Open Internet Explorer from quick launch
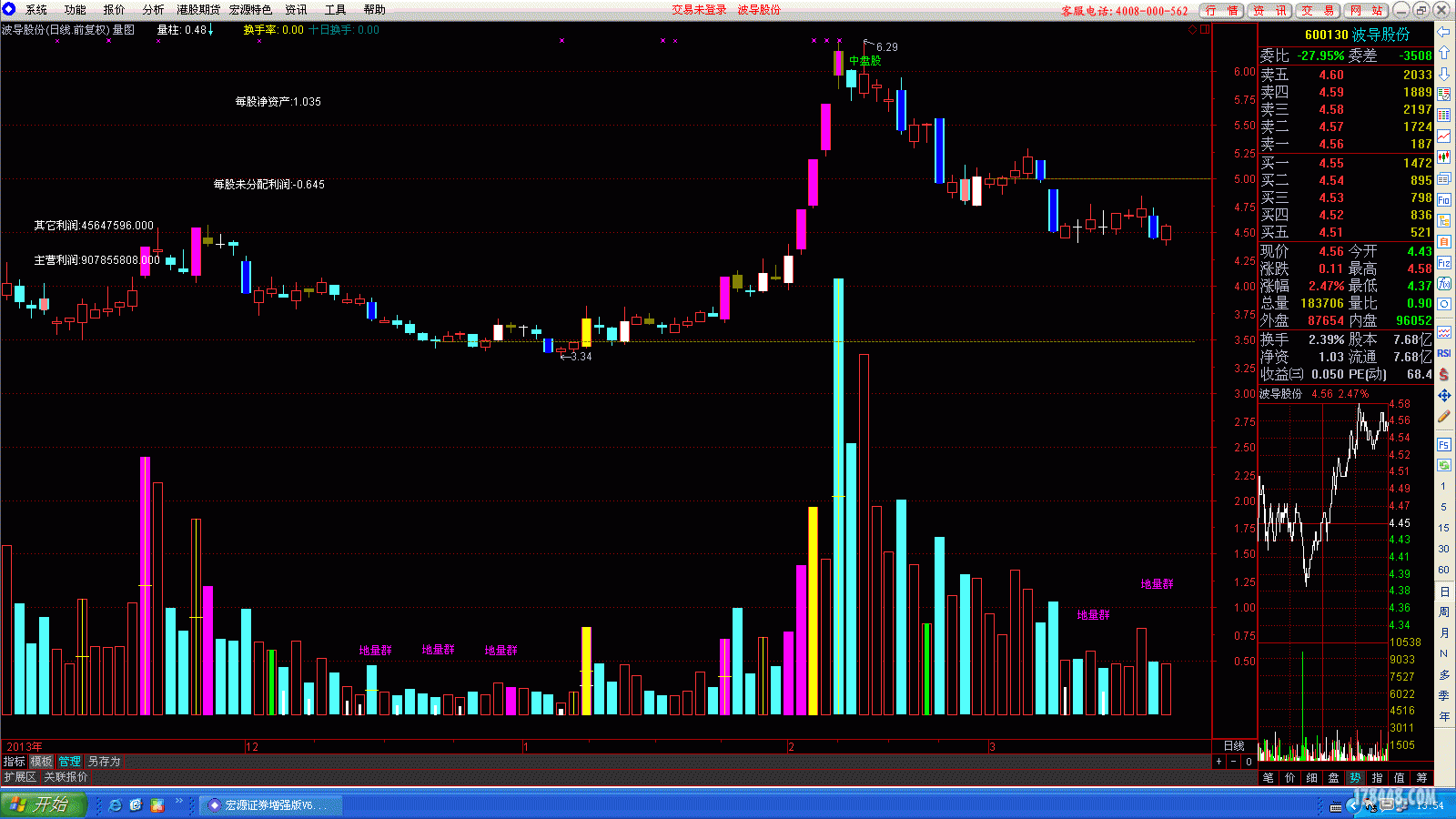This screenshot has width=1456, height=819. pyautogui.click(x=116, y=805)
